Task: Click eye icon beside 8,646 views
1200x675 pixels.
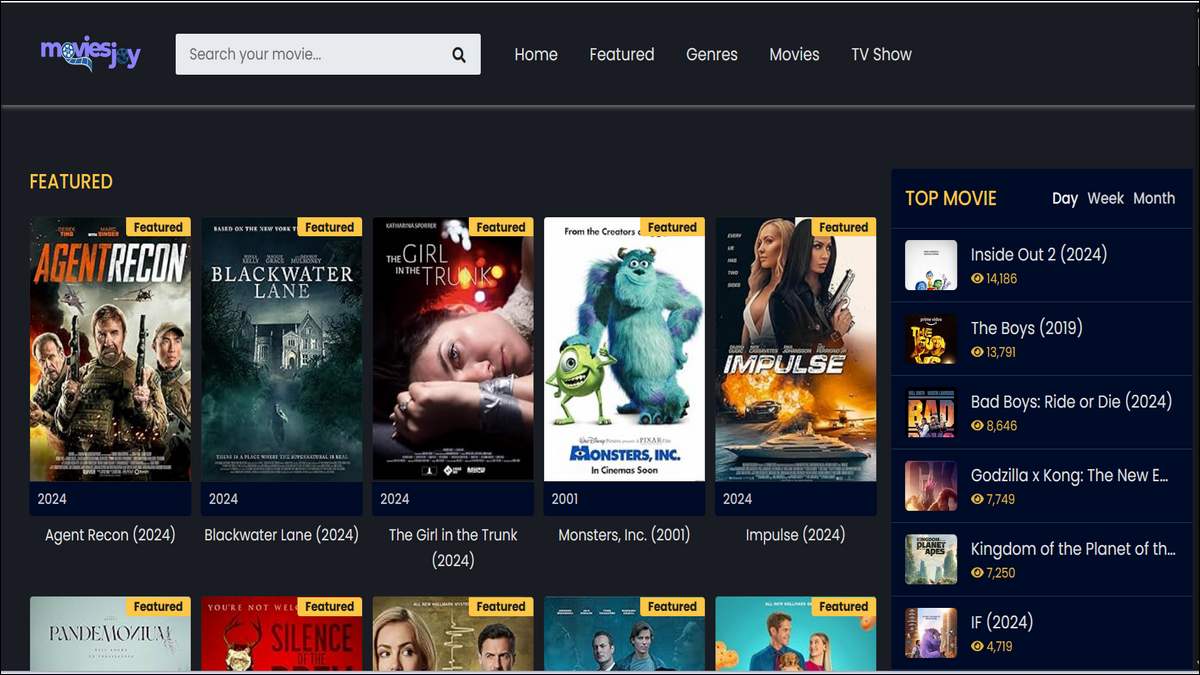Action: coord(977,426)
